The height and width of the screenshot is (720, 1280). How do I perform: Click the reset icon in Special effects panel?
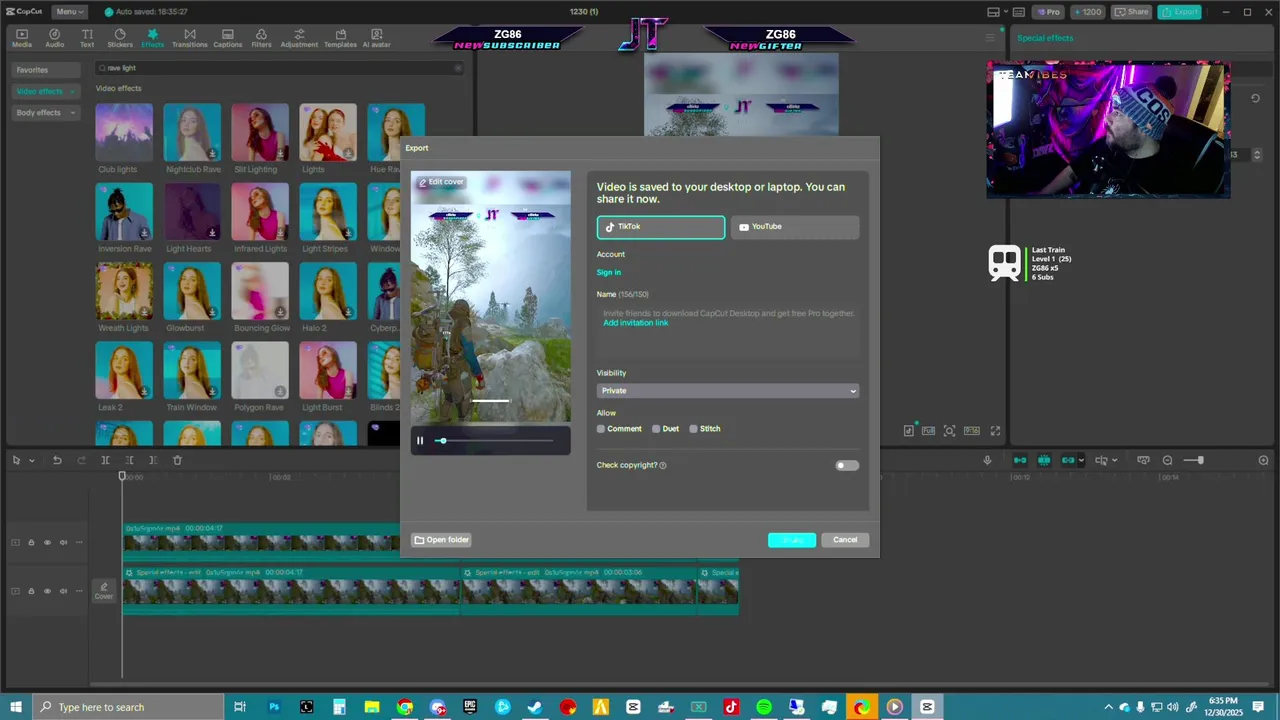point(1256,98)
